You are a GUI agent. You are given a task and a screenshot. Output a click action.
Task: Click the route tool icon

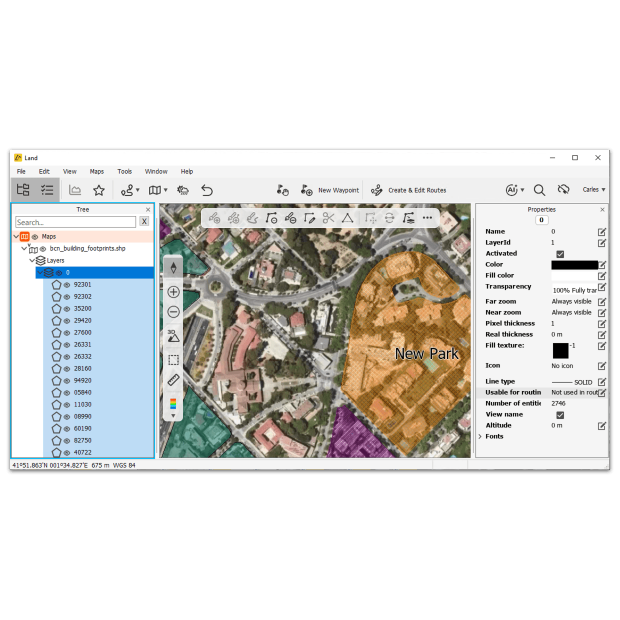127,191
